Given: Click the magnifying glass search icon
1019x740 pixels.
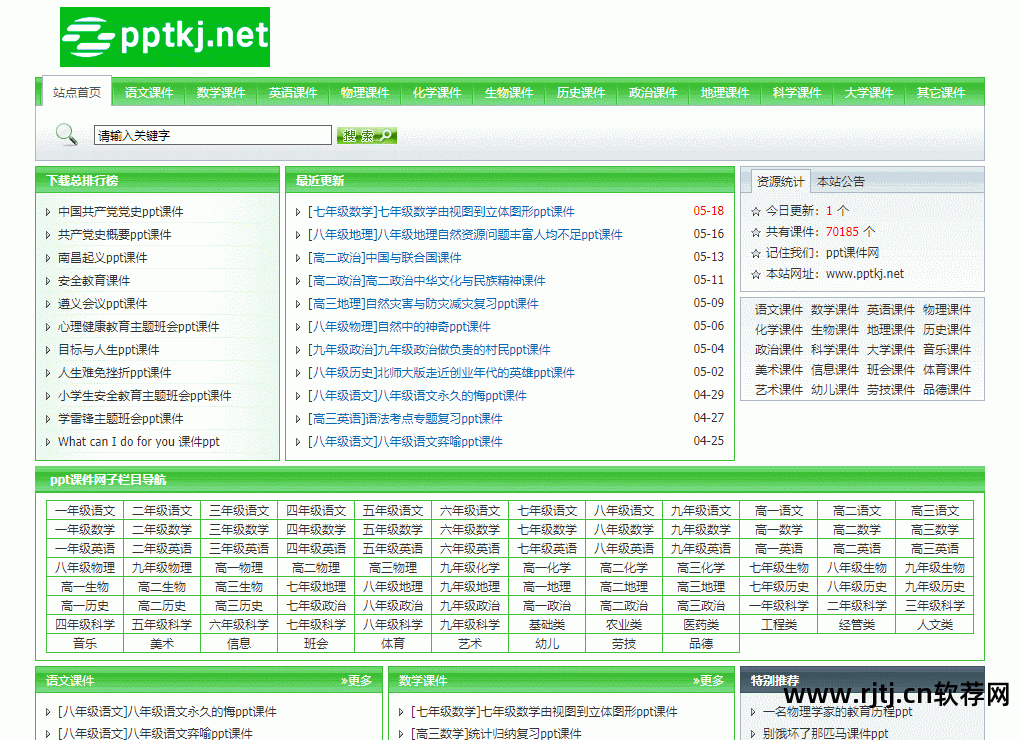Looking at the screenshot, I should click(x=66, y=134).
